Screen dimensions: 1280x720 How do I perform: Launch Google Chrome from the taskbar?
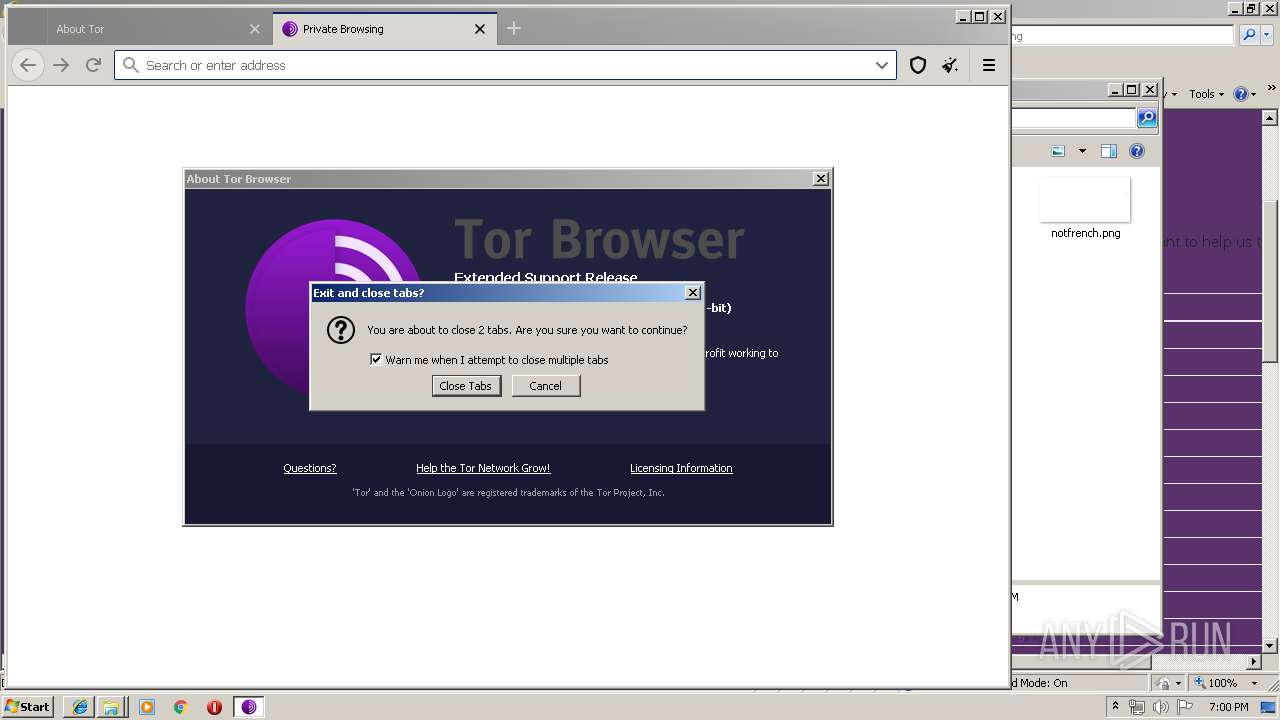point(181,707)
